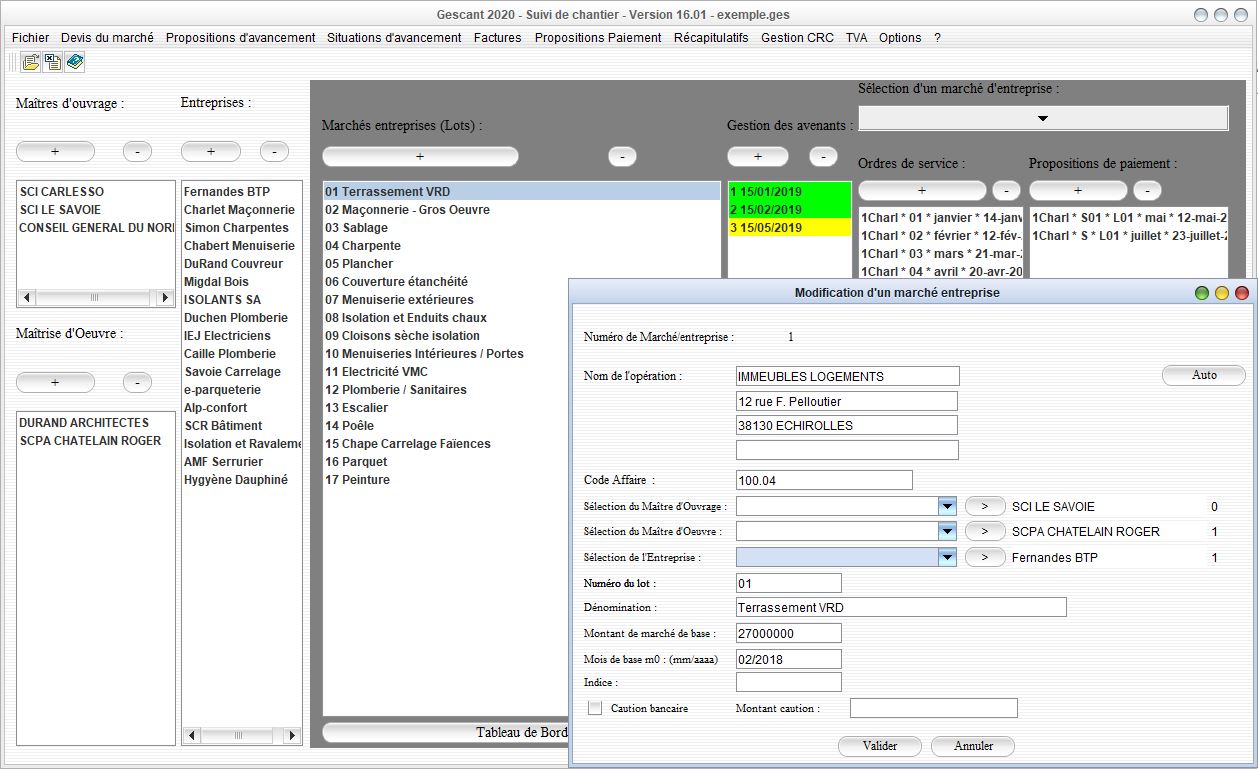Select DURAND ARCHITECTES in Maîtrise d'Oeuvre list
This screenshot has height=769, width=1258.
point(96,422)
